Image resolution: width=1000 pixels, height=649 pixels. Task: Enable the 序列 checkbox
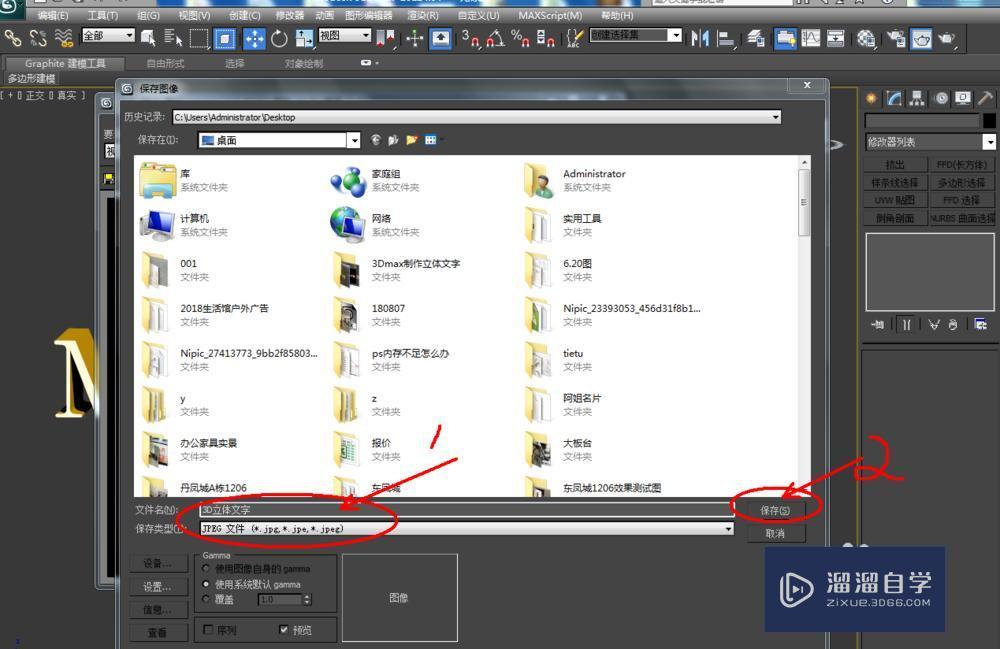pyautogui.click(x=208, y=630)
